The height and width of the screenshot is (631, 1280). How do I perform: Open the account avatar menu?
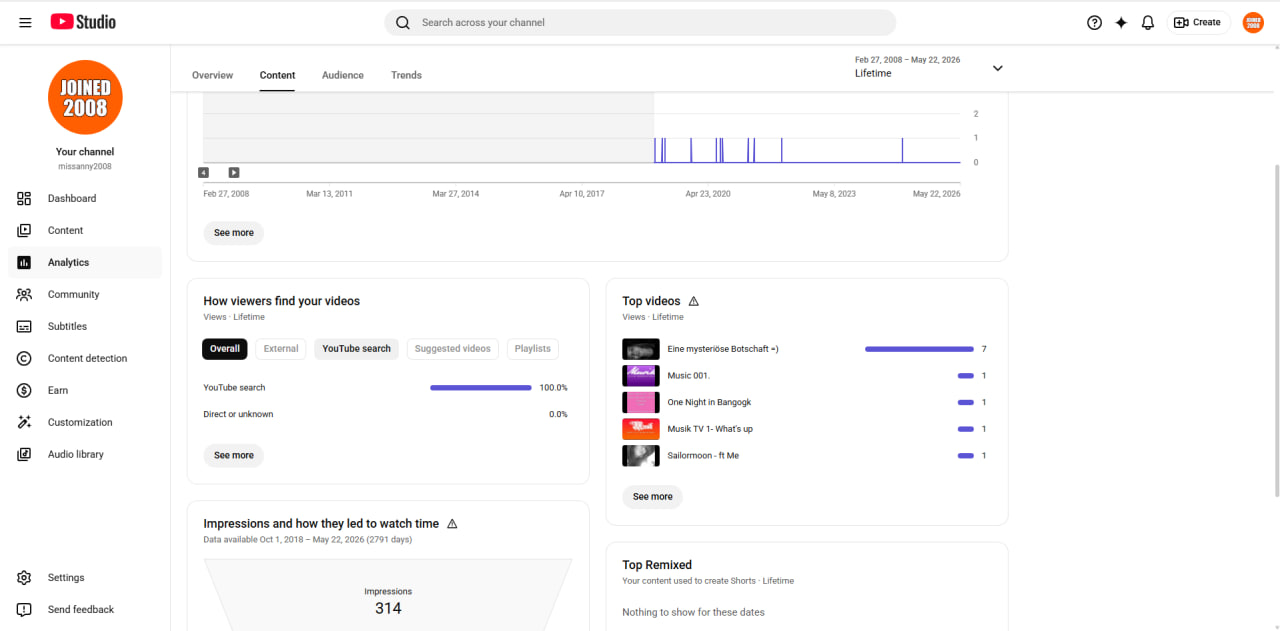click(x=1253, y=22)
